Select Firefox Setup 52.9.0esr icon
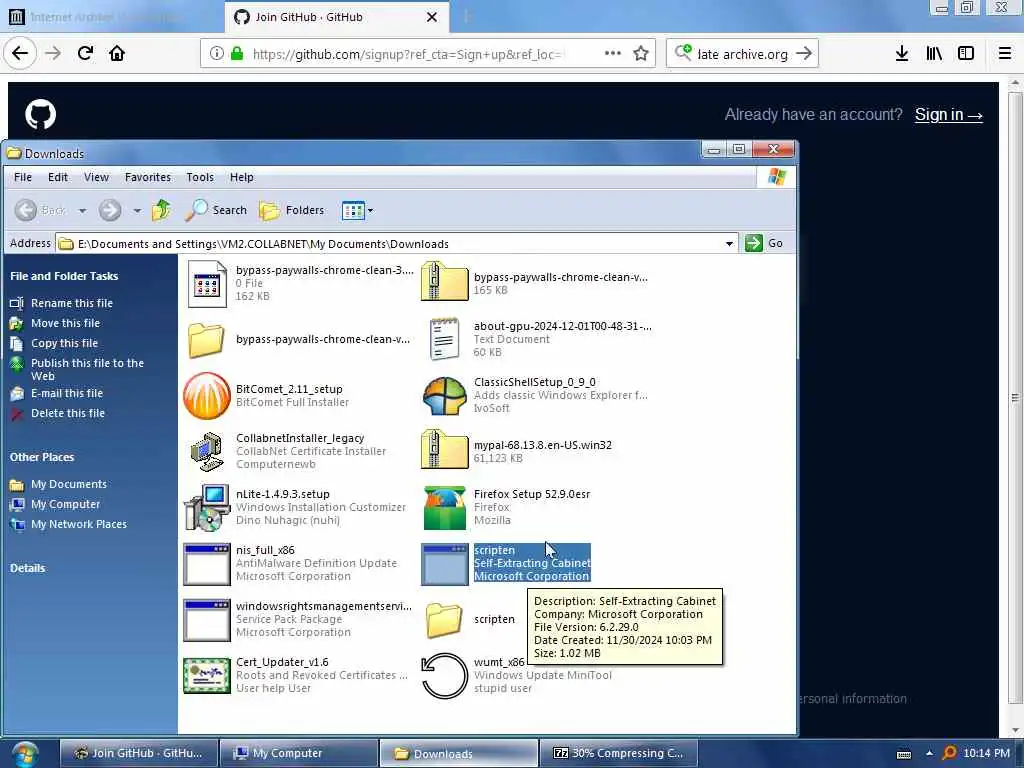Screen dimensions: 1024x768 tap(445, 507)
